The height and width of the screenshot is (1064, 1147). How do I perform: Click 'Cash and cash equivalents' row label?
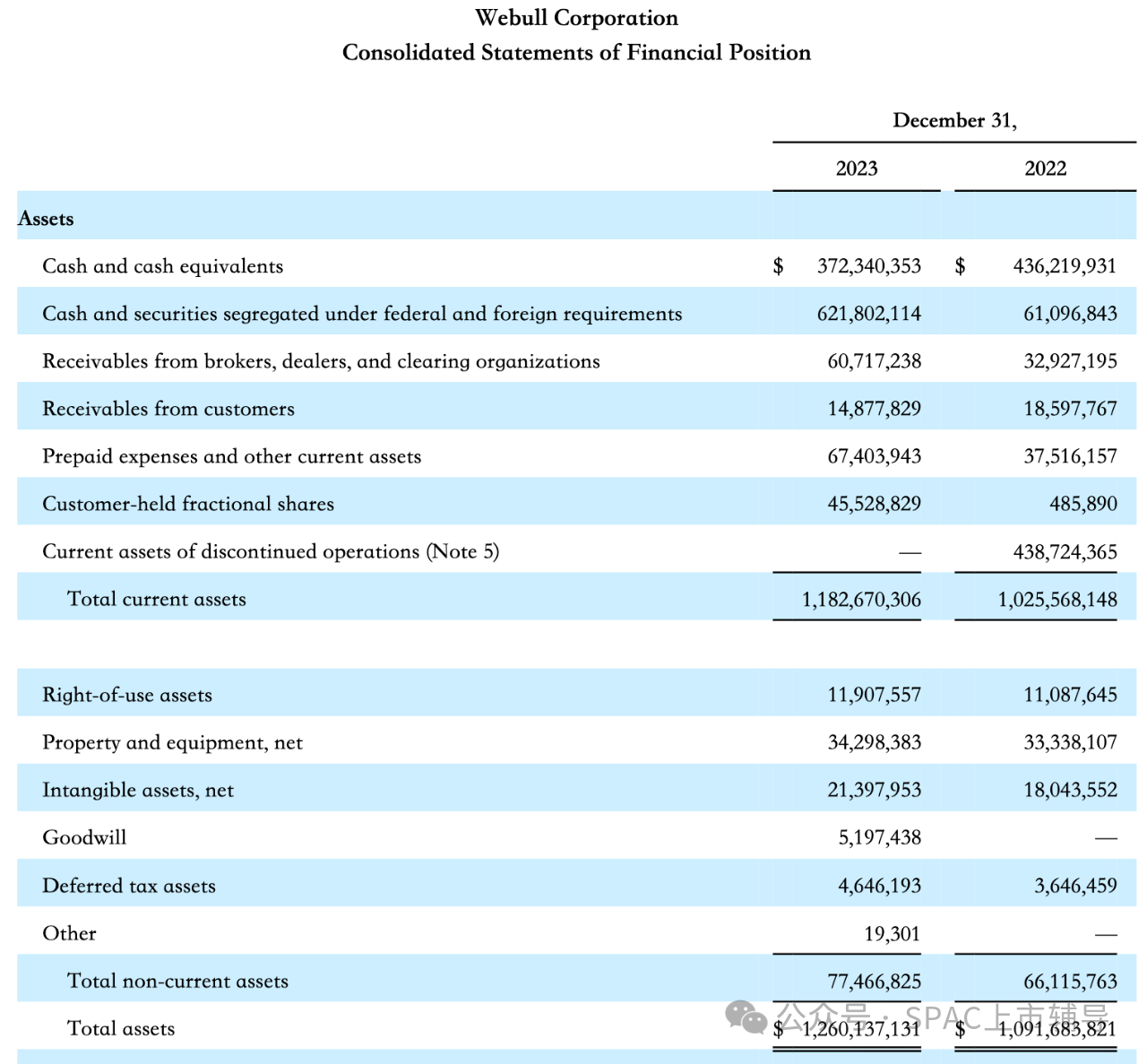point(162,266)
